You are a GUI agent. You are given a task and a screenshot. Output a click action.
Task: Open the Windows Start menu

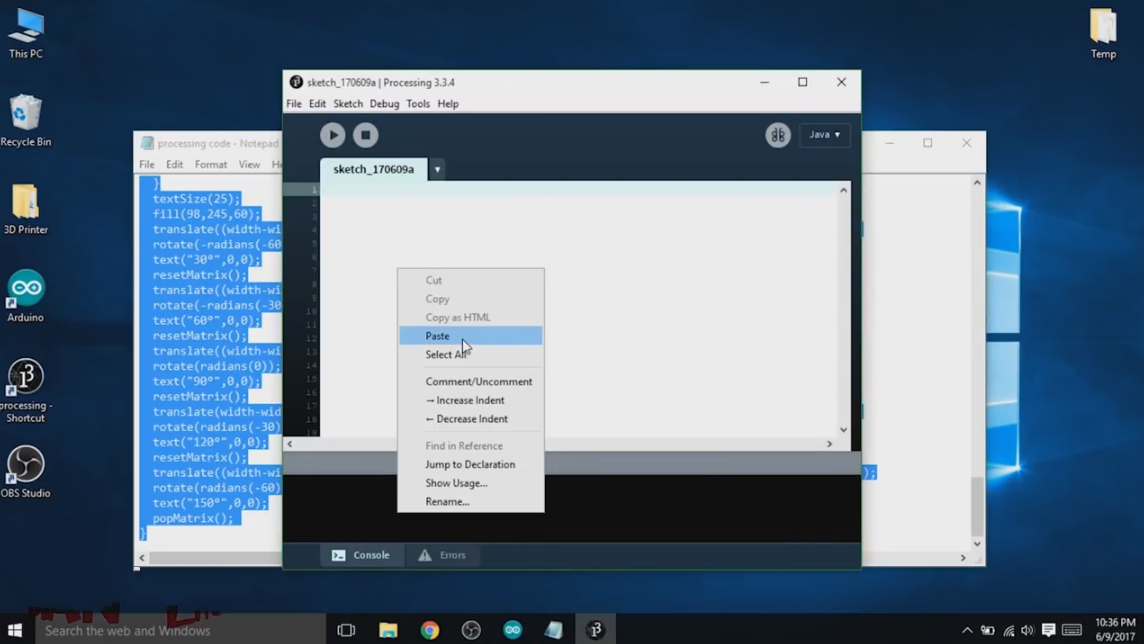[x=15, y=630]
